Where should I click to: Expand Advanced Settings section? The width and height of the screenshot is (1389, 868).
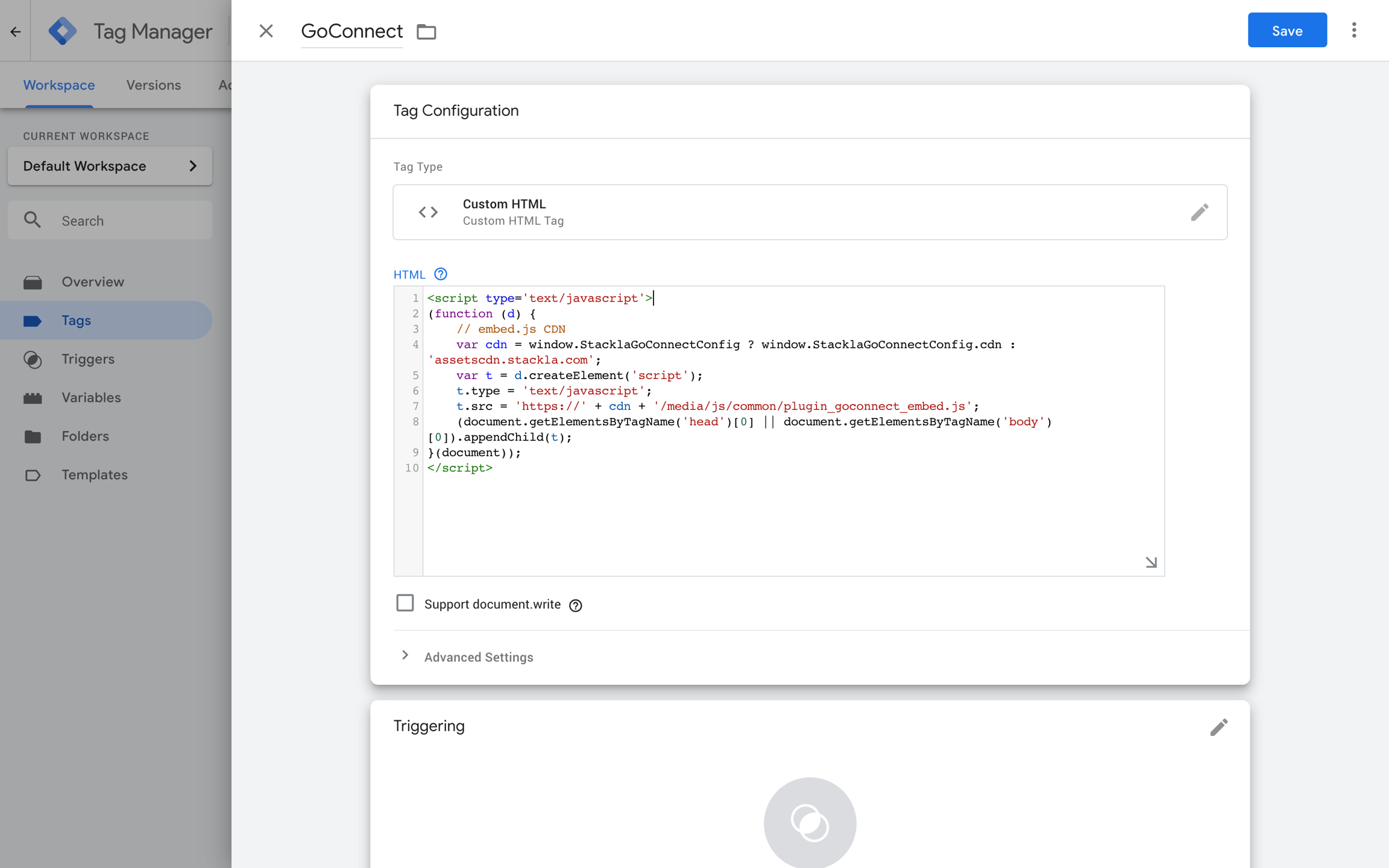[478, 657]
